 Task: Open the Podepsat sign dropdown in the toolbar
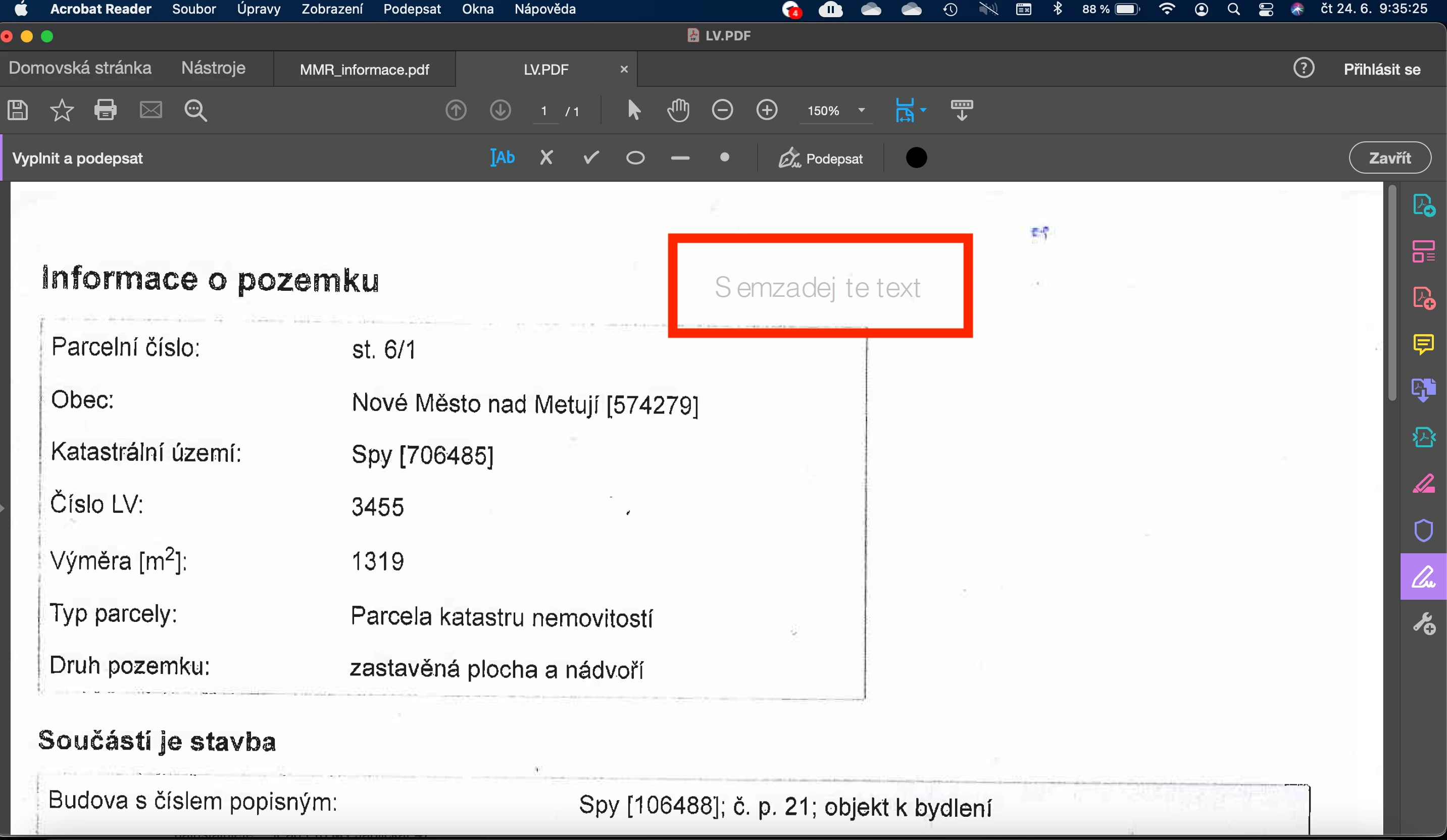[x=821, y=159]
